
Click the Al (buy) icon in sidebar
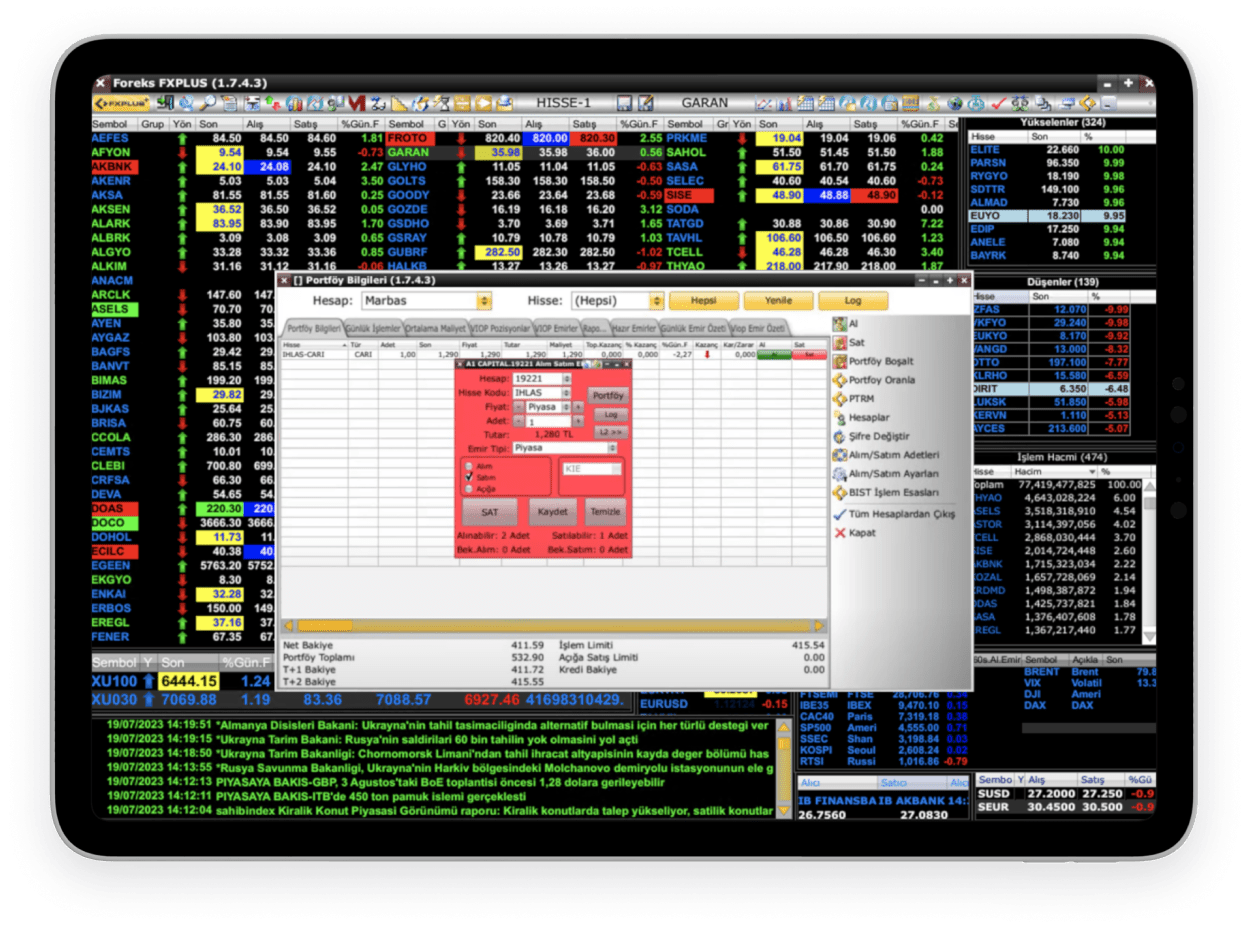[x=840, y=324]
